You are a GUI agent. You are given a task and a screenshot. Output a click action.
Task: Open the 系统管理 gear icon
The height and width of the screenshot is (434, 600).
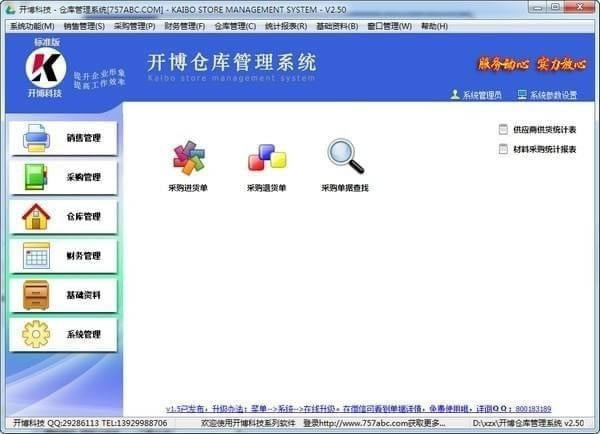pyautogui.click(x=36, y=334)
